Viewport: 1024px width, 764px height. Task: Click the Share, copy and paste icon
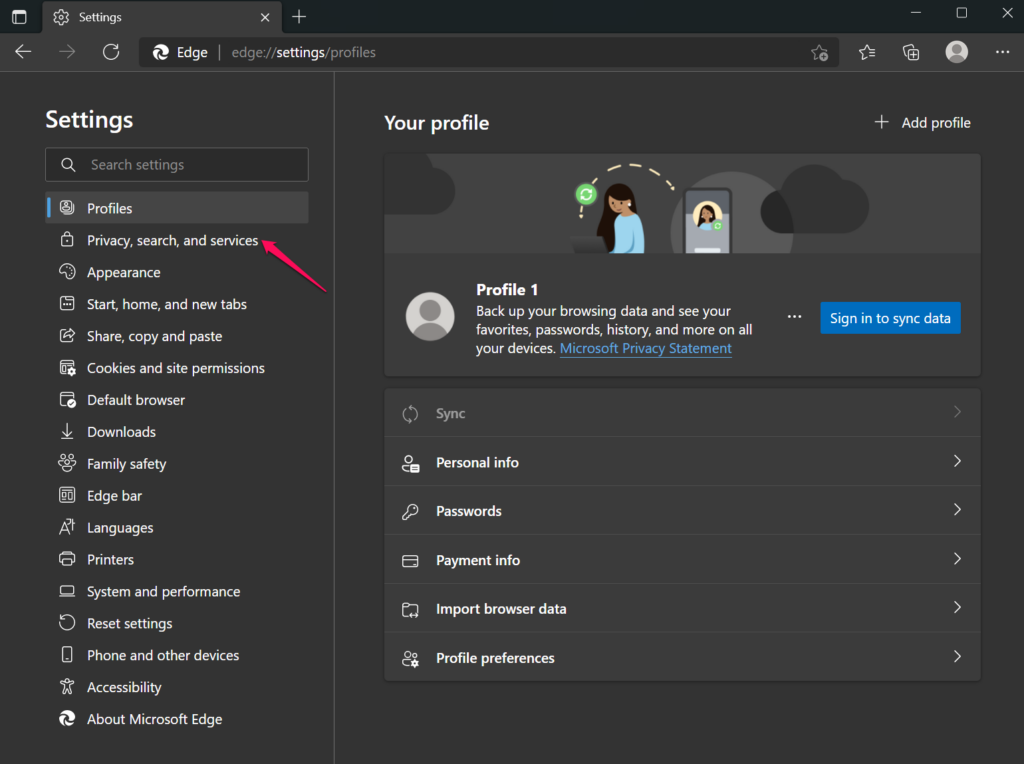point(67,336)
